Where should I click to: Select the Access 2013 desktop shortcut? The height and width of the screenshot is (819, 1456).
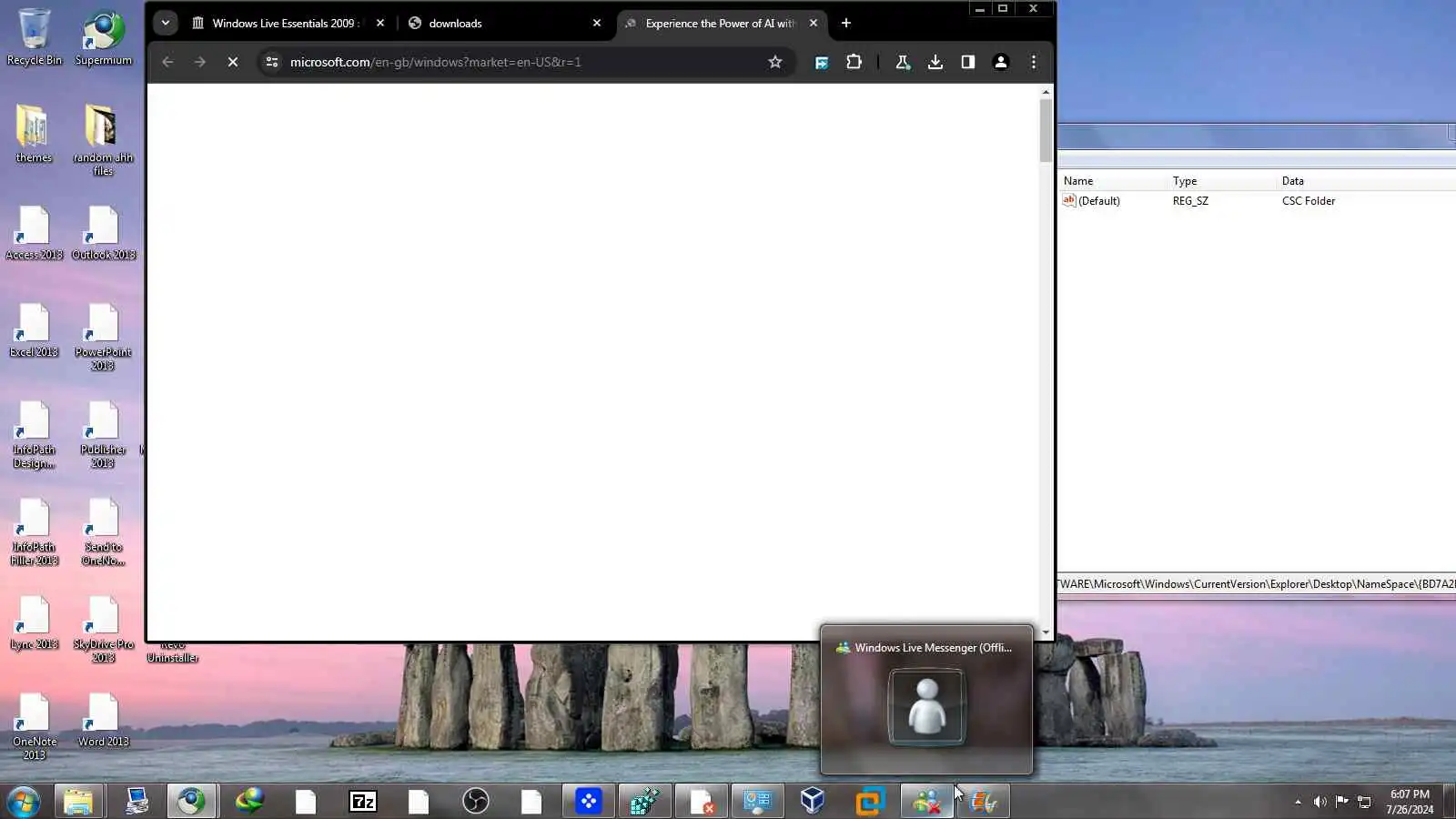(x=35, y=232)
